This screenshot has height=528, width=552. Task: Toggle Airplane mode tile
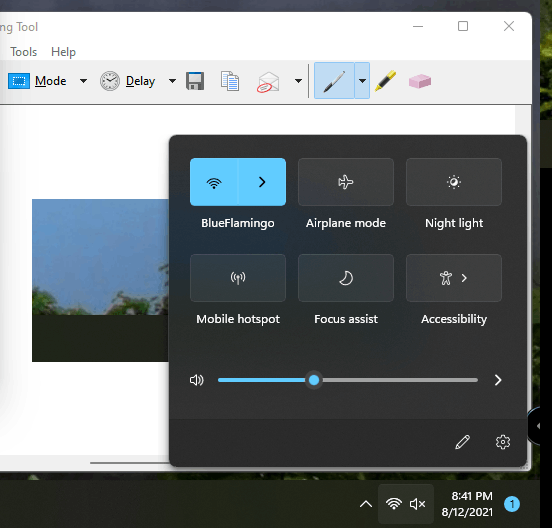(x=346, y=182)
